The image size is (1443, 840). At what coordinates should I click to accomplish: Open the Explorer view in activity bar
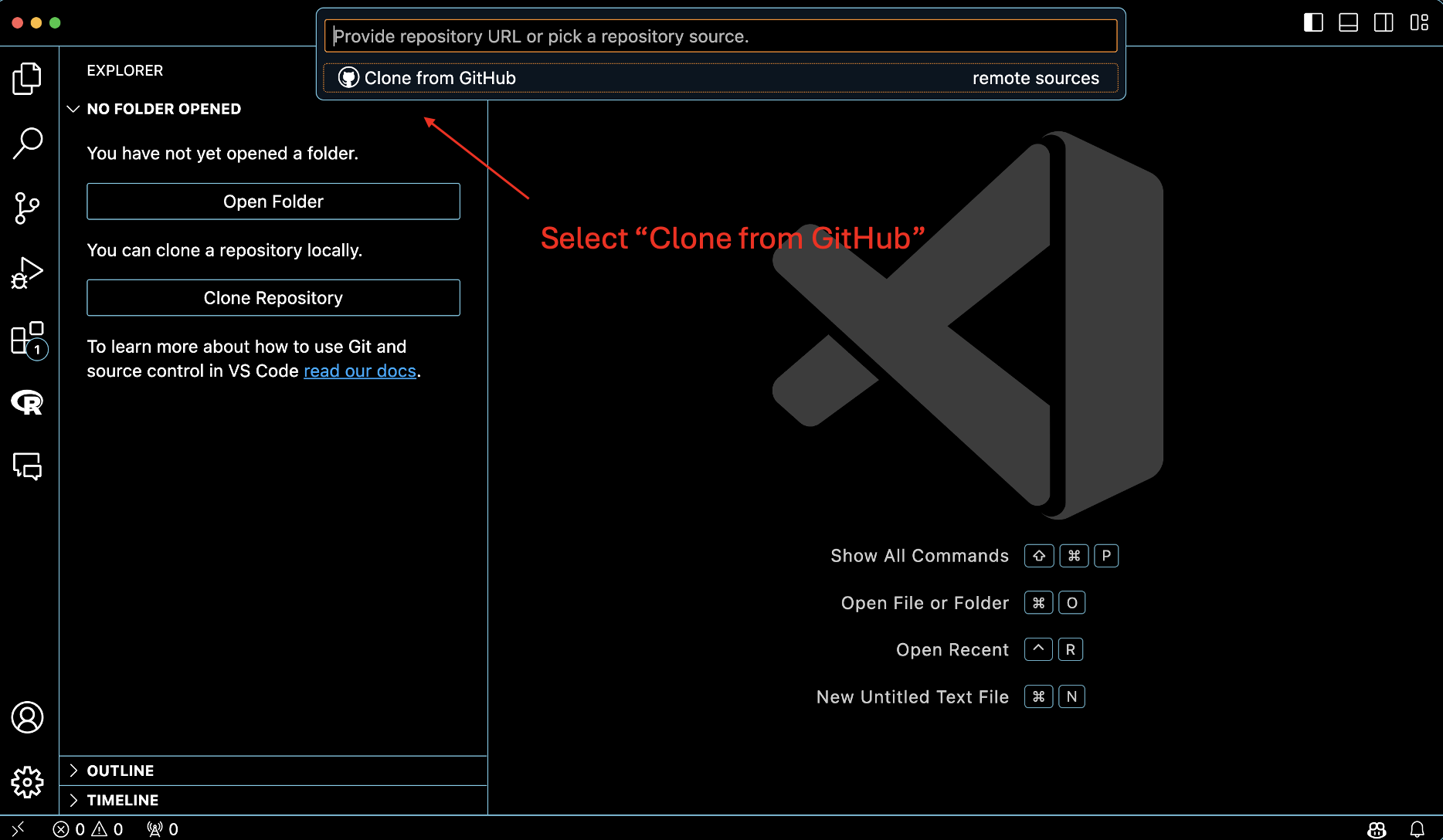point(27,78)
